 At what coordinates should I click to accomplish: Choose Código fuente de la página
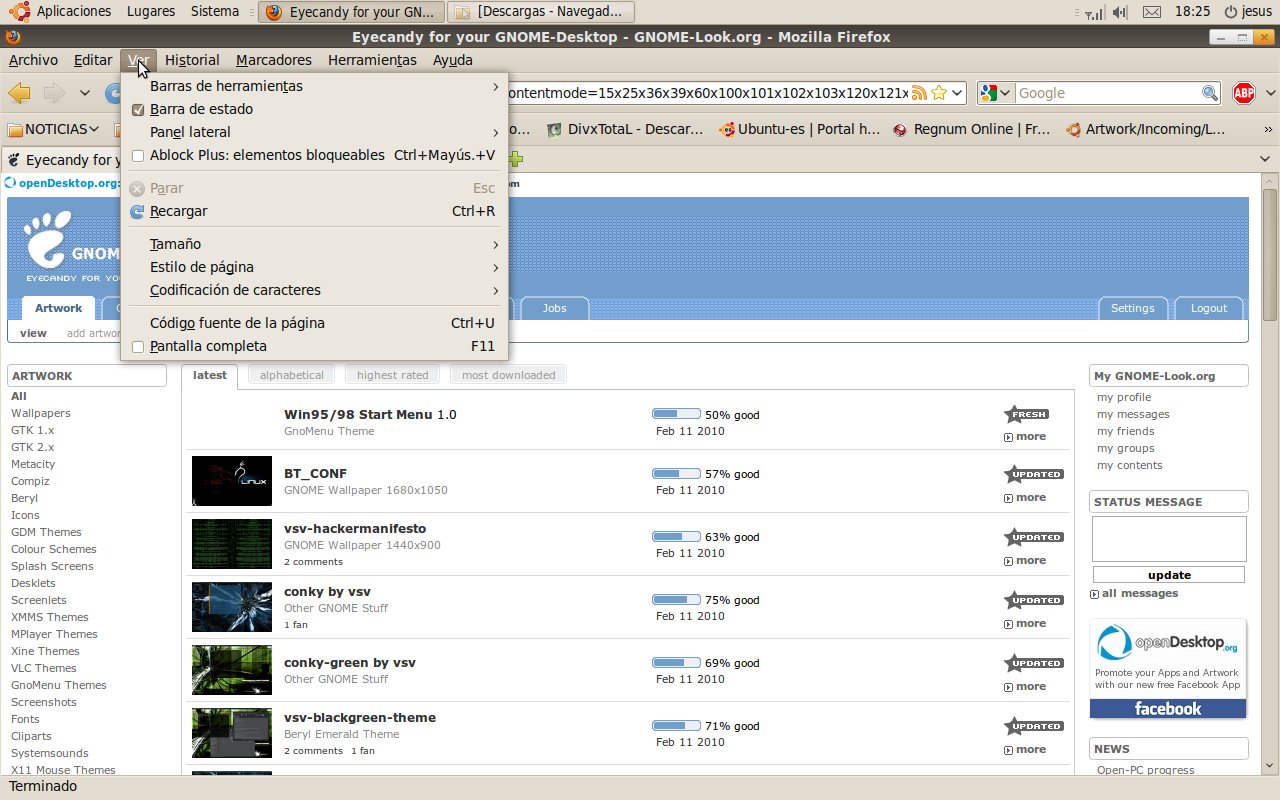[314, 323]
